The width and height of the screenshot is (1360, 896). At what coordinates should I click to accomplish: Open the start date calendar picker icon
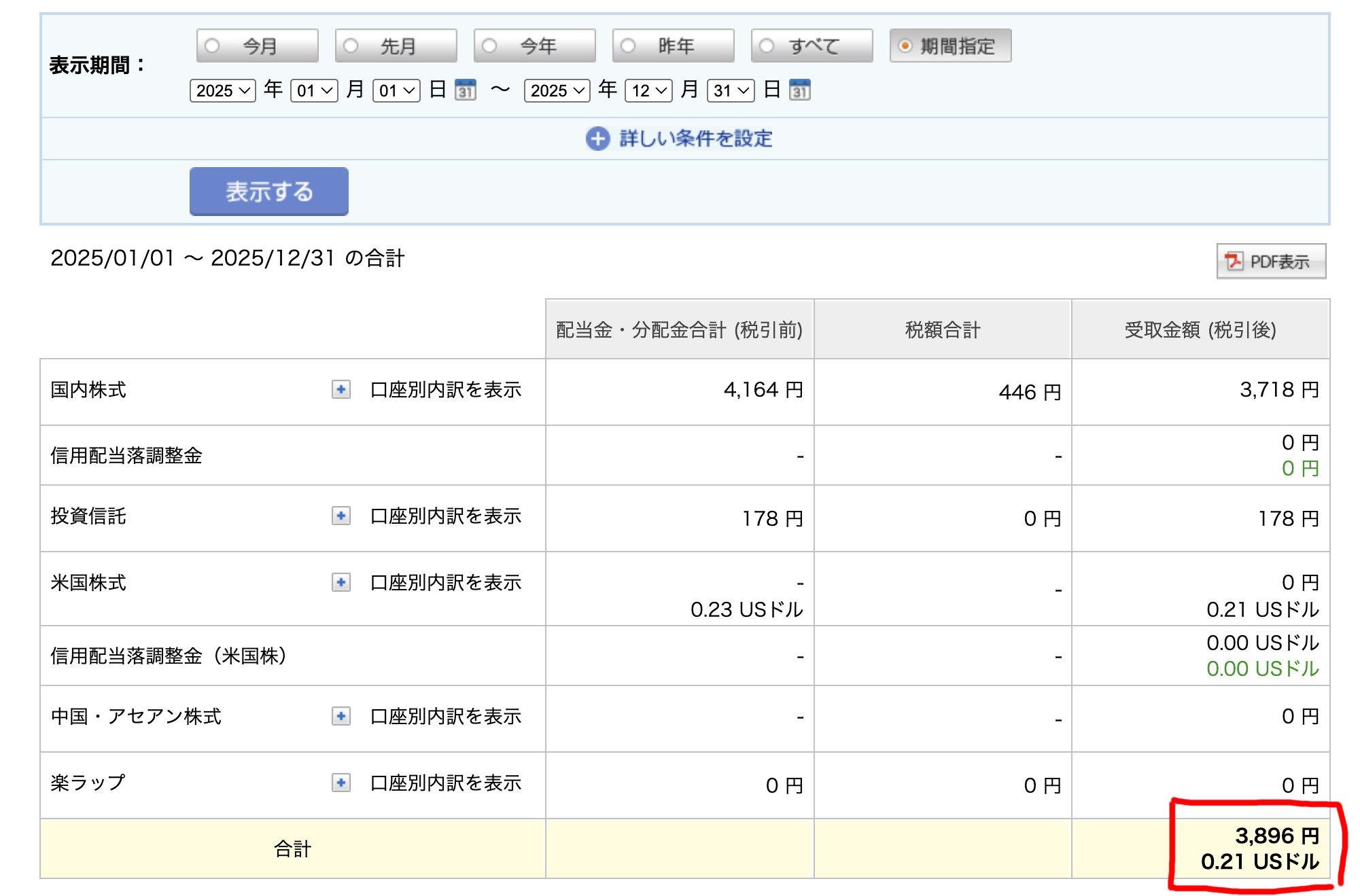click(466, 90)
